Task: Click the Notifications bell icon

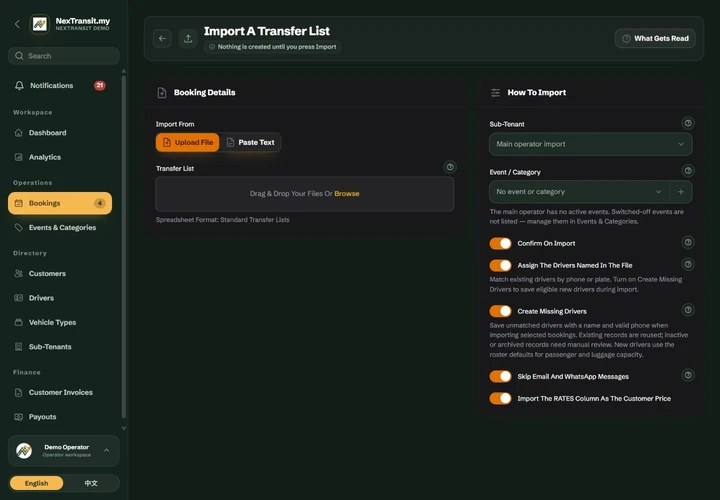Action: 19,85
